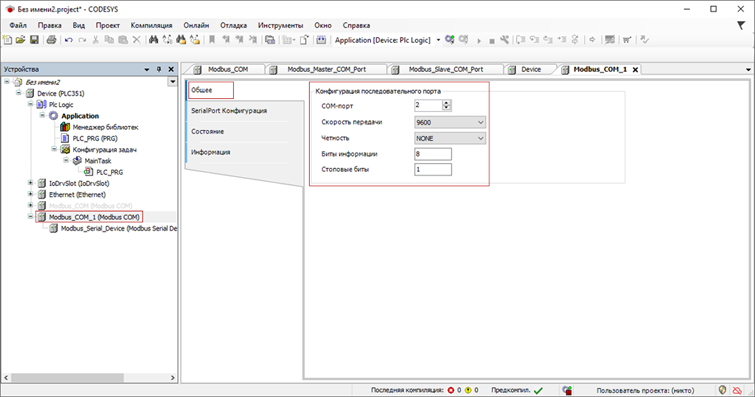
Task: Open the Проект menu
Action: click(x=107, y=25)
